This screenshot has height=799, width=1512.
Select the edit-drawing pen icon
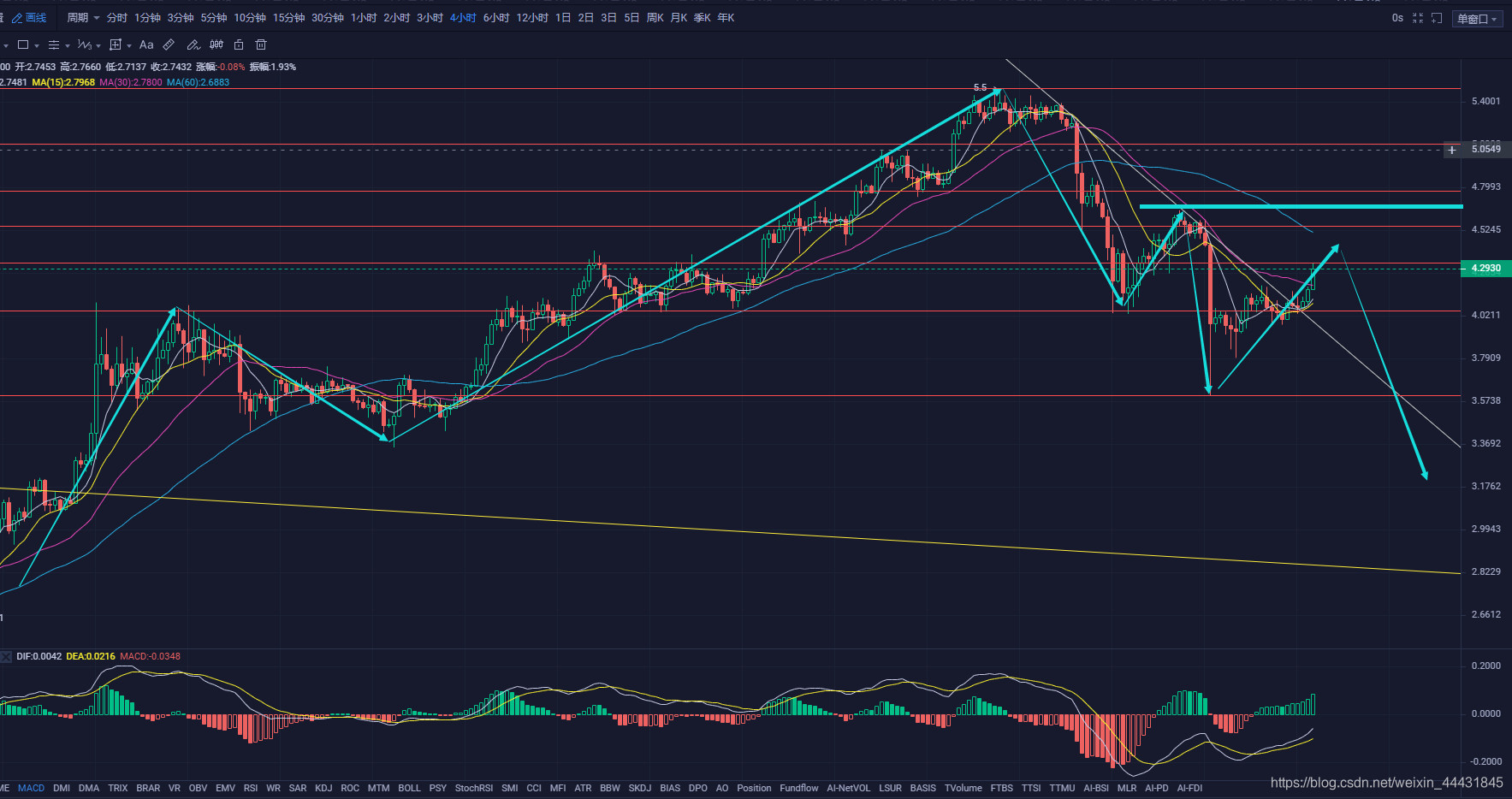click(193, 44)
